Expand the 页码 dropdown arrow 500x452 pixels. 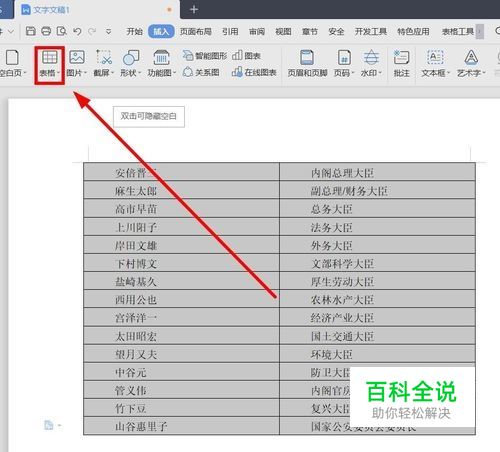(x=352, y=73)
